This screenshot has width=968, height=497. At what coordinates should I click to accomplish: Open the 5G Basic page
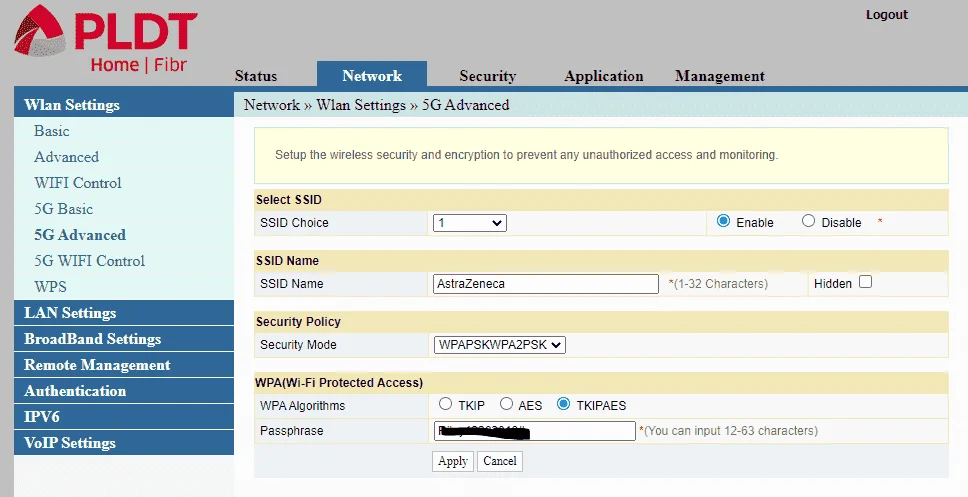pyautogui.click(x=64, y=209)
